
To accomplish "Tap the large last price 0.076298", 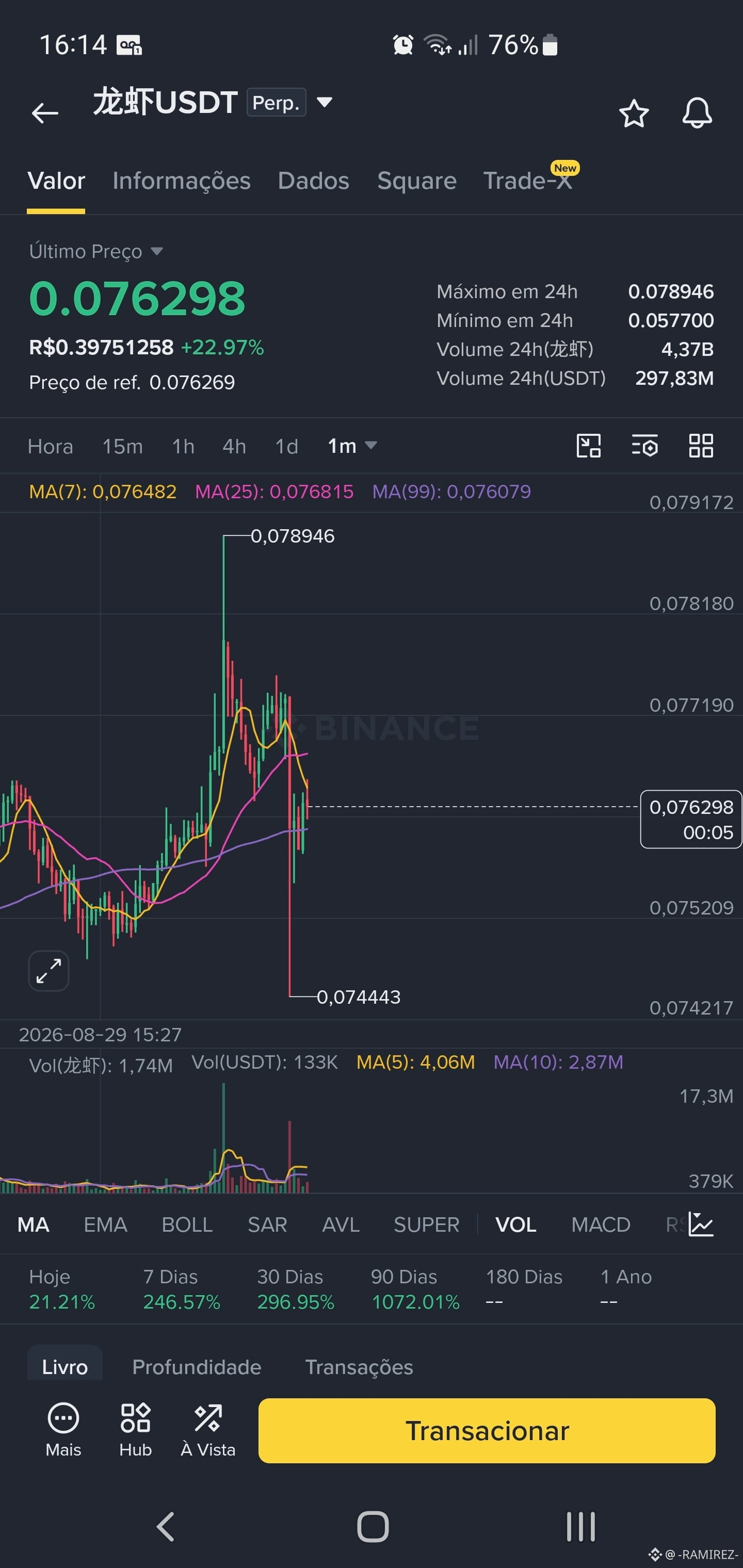I will coord(137,298).
